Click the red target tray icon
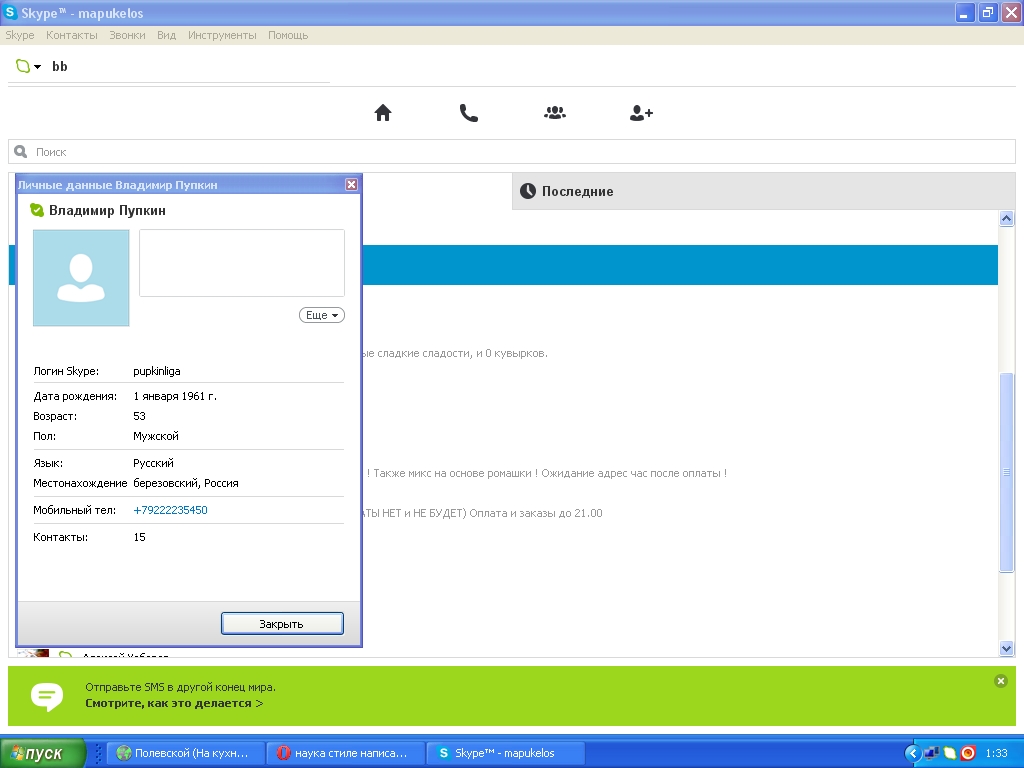The height and width of the screenshot is (768, 1024). click(x=968, y=753)
